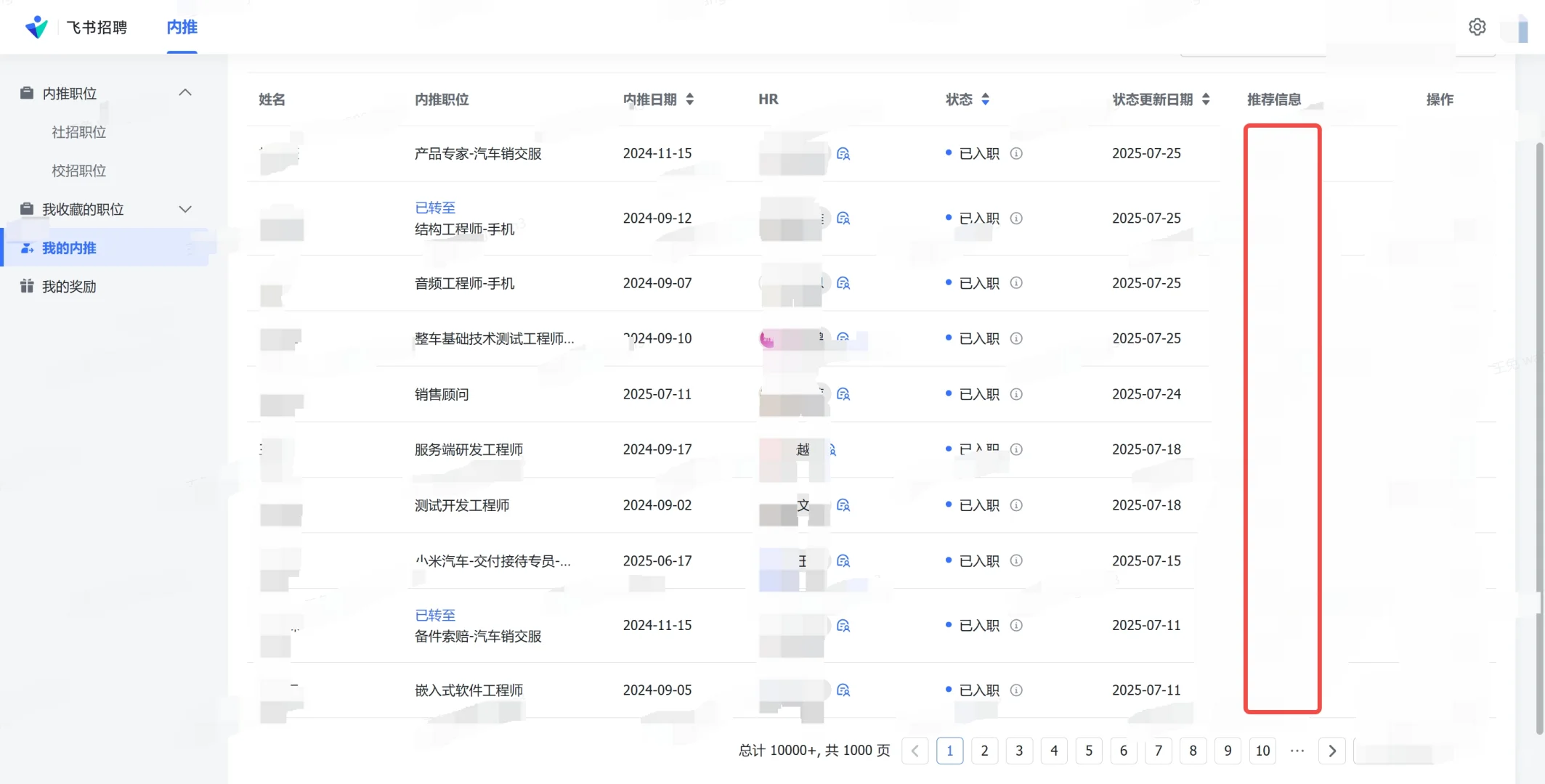Viewport: 1545px width, 784px height.
Task: Click the 整车基础技术测试工程师... position cell
Action: click(x=494, y=338)
